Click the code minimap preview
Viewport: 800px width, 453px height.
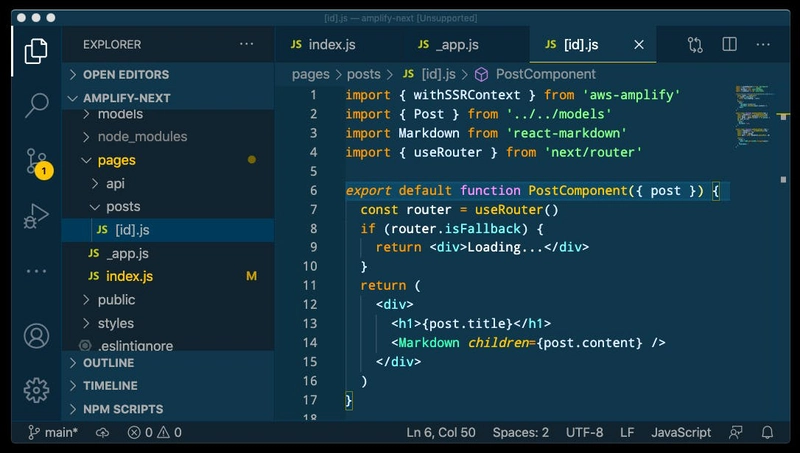(x=754, y=115)
